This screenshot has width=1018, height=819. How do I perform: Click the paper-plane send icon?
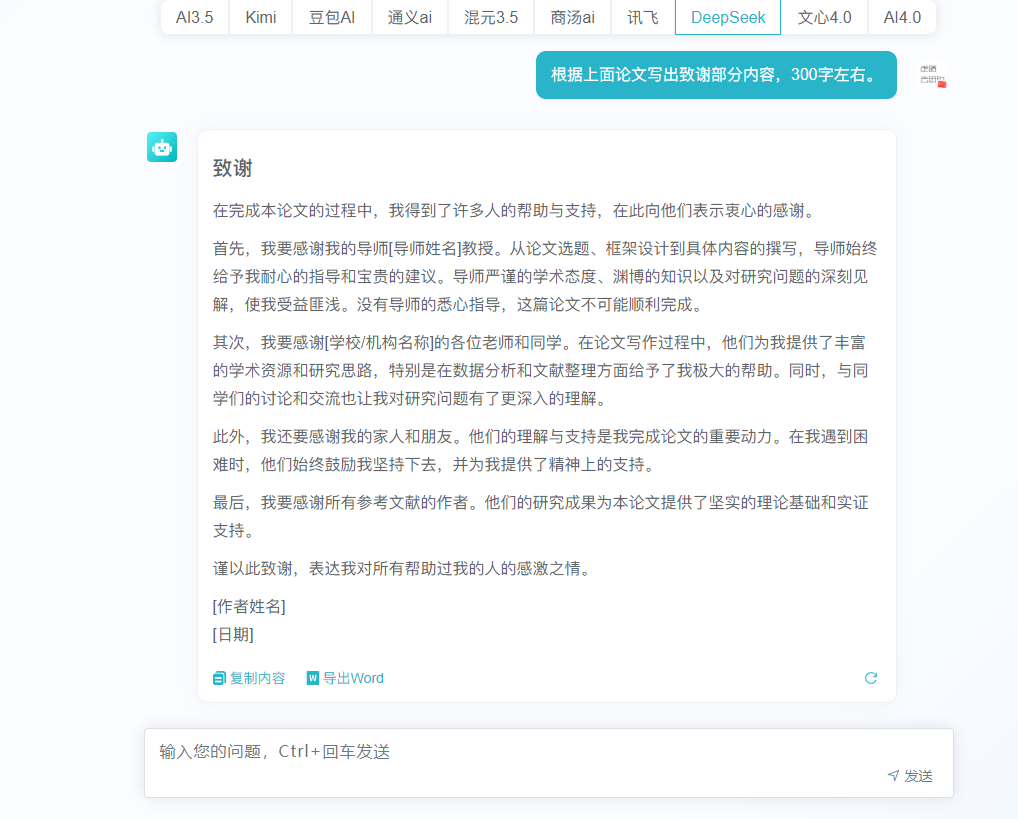(x=893, y=775)
